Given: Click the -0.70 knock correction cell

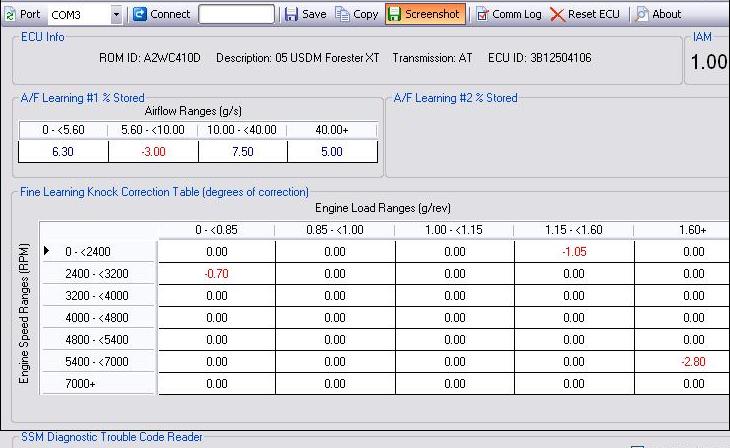Looking at the screenshot, I should point(216,274).
